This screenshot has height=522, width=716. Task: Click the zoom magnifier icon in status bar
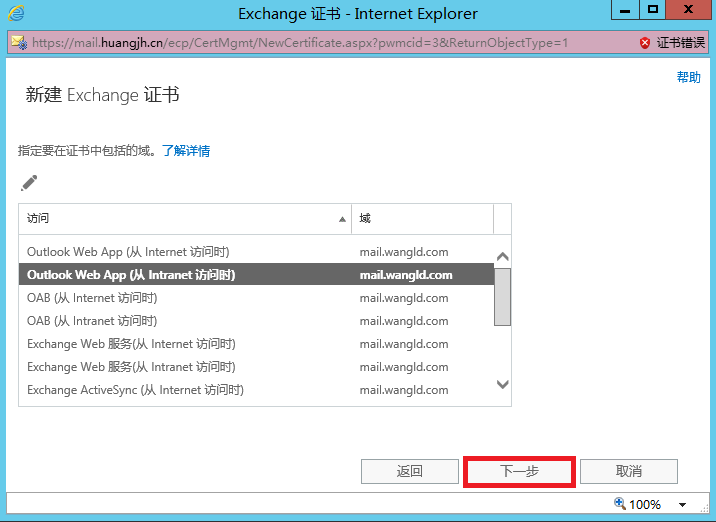click(x=620, y=503)
